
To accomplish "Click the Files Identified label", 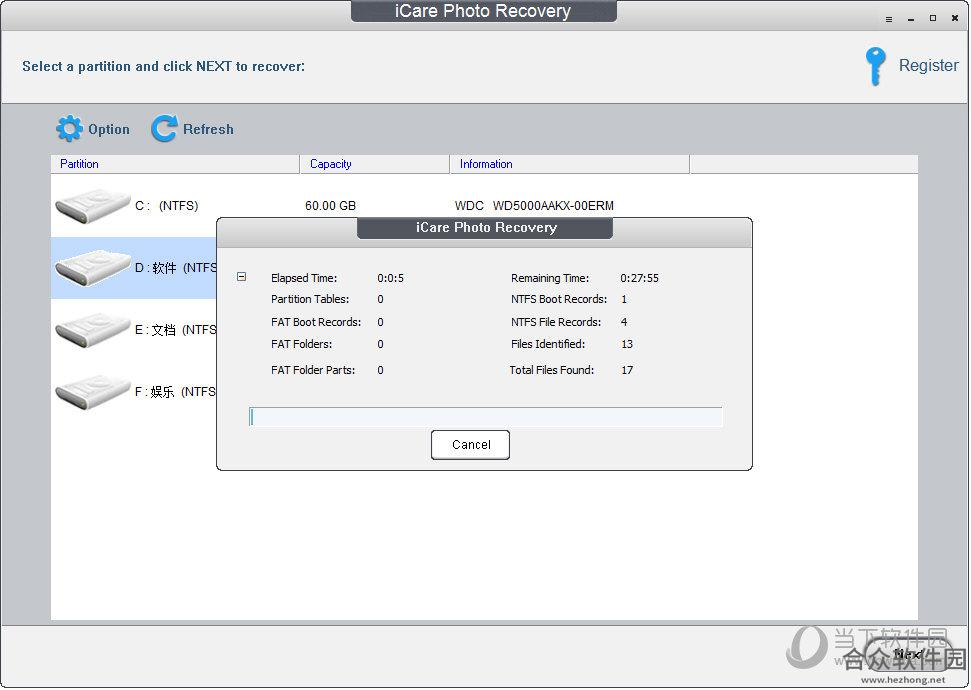I will click(548, 344).
